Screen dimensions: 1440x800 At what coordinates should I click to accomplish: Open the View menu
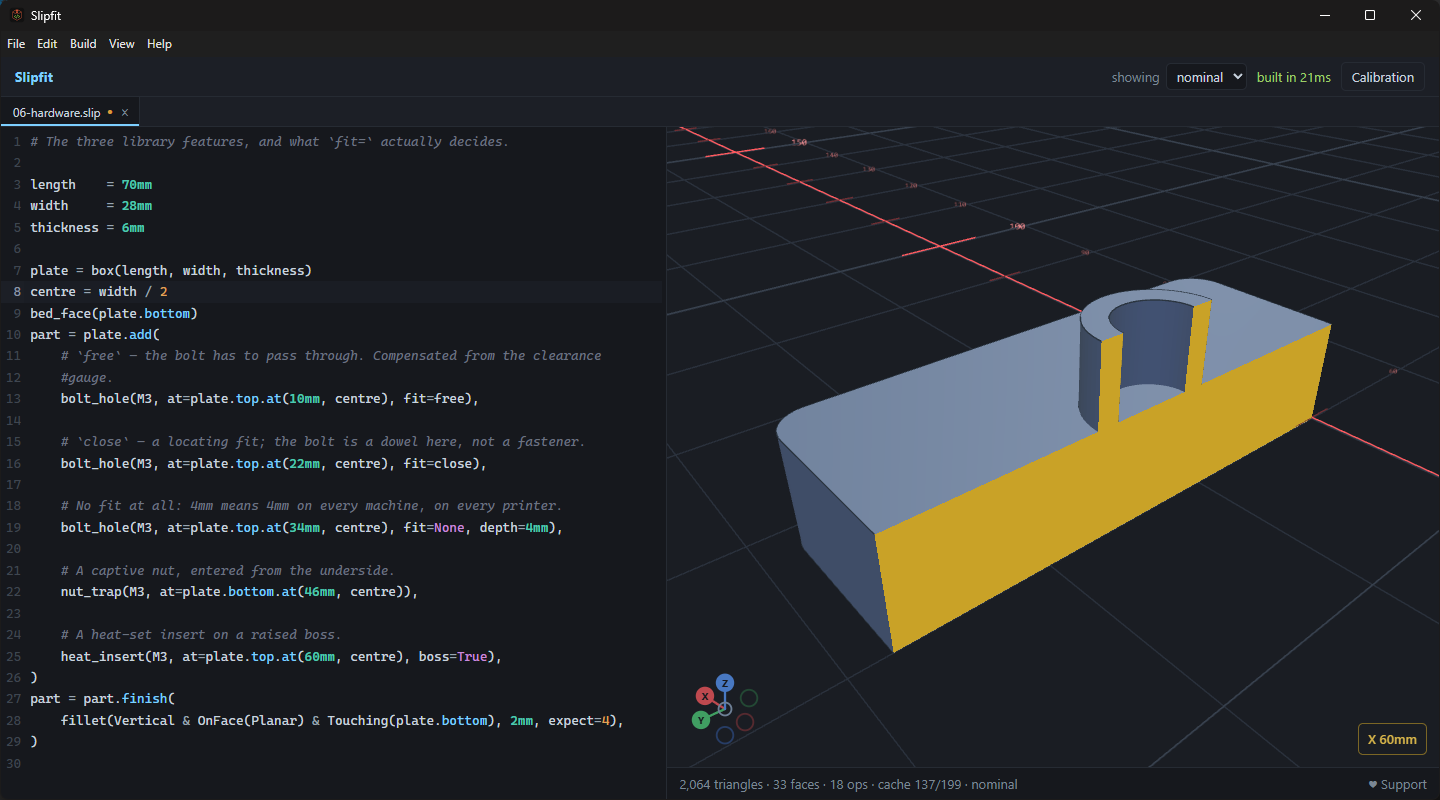click(x=122, y=44)
